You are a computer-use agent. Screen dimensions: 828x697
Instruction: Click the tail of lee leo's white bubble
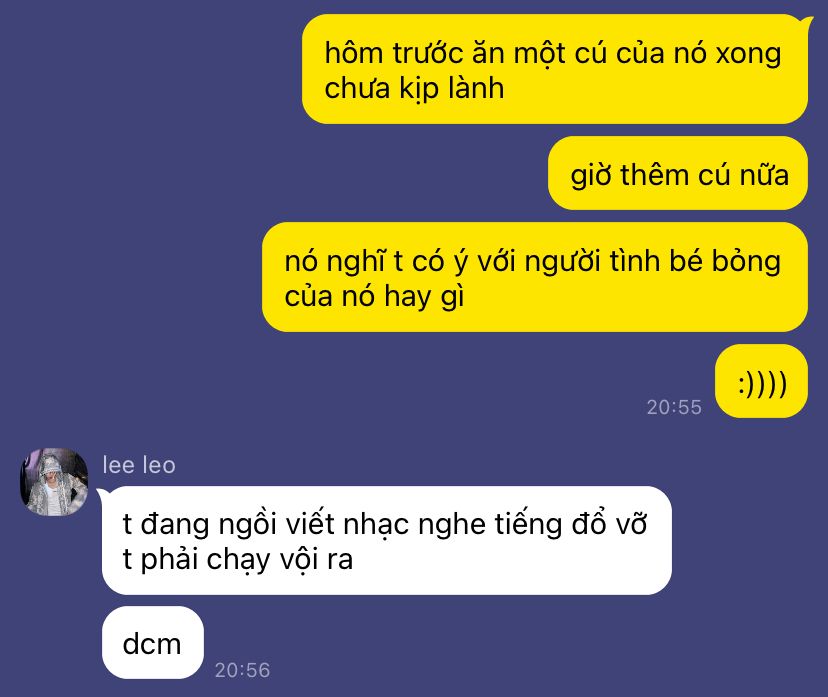[x=102, y=493]
